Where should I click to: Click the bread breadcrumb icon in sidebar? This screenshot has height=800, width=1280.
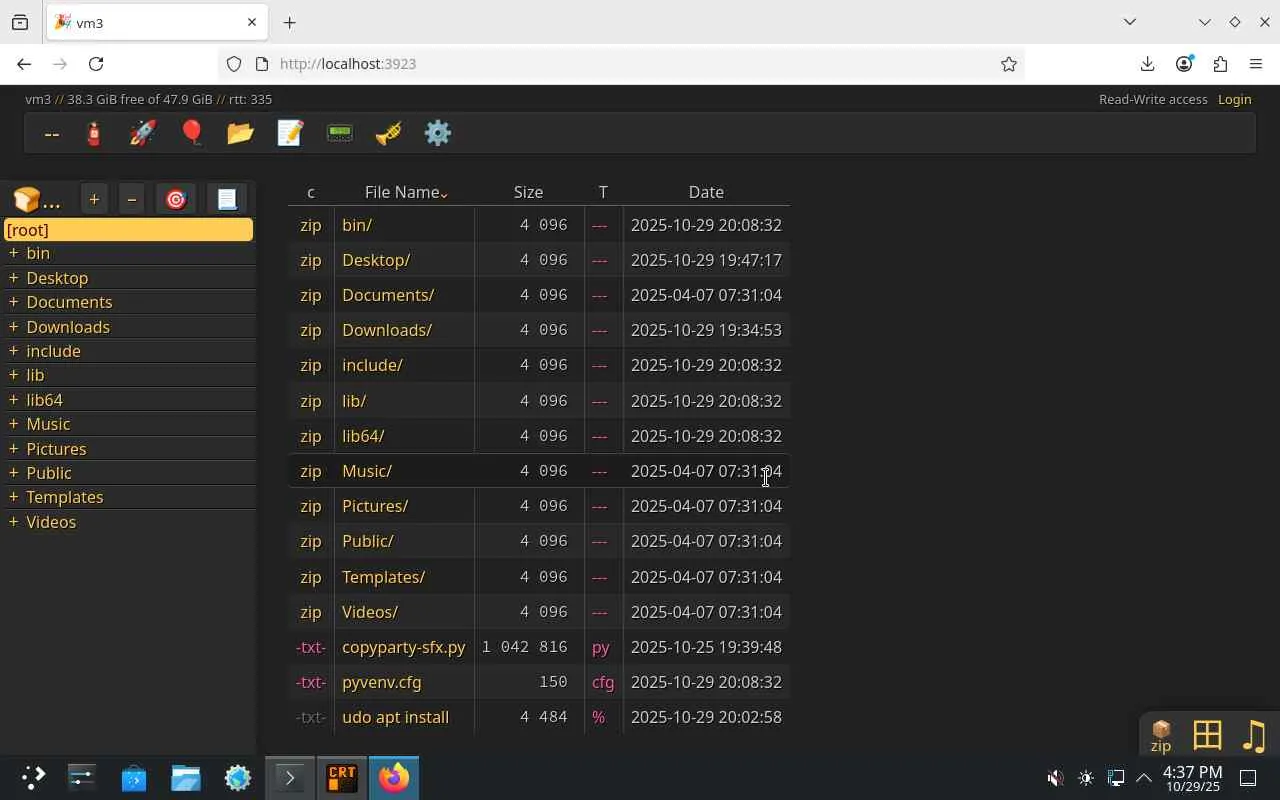(x=36, y=200)
